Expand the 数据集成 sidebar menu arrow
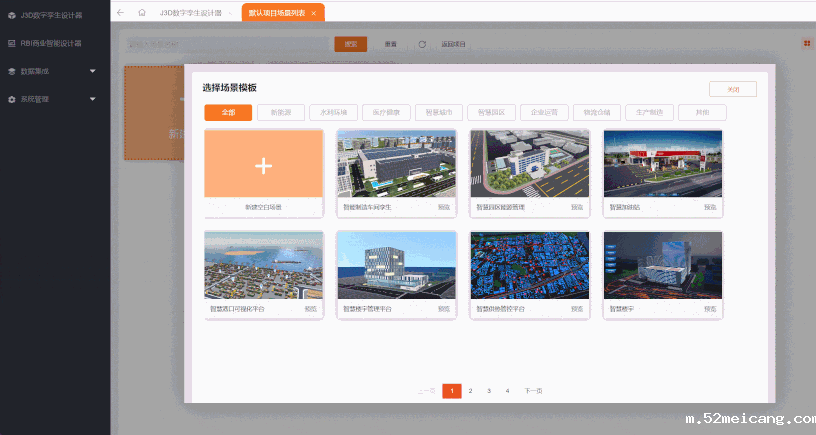Viewport: 816px width, 435px height. coord(92,71)
